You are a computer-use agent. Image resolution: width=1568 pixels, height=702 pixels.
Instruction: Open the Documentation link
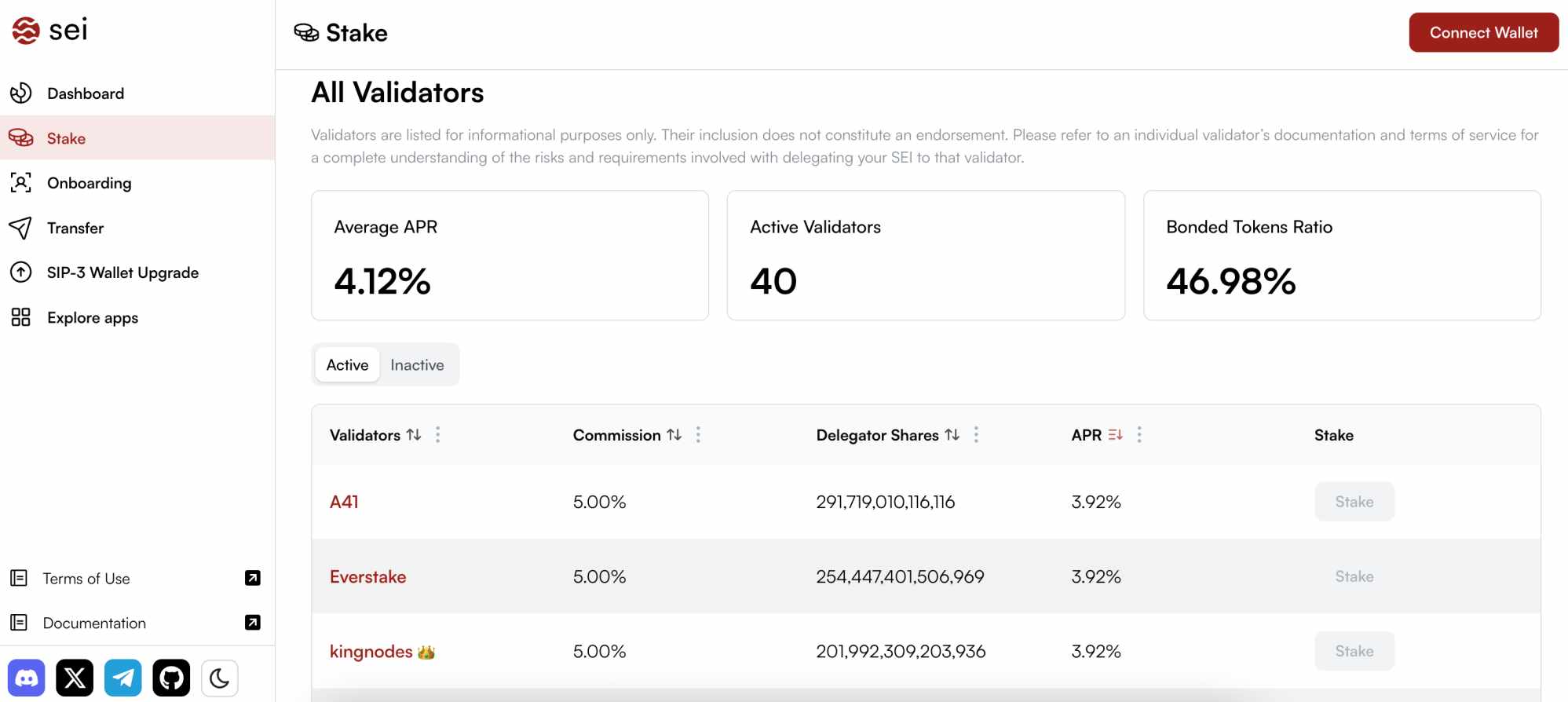(94, 623)
